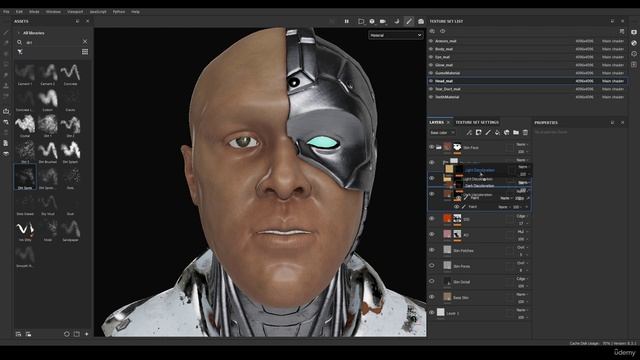Click the Base Skin layer color thumbnail
This screenshot has height=360, width=640.
pyautogui.click(x=447, y=297)
